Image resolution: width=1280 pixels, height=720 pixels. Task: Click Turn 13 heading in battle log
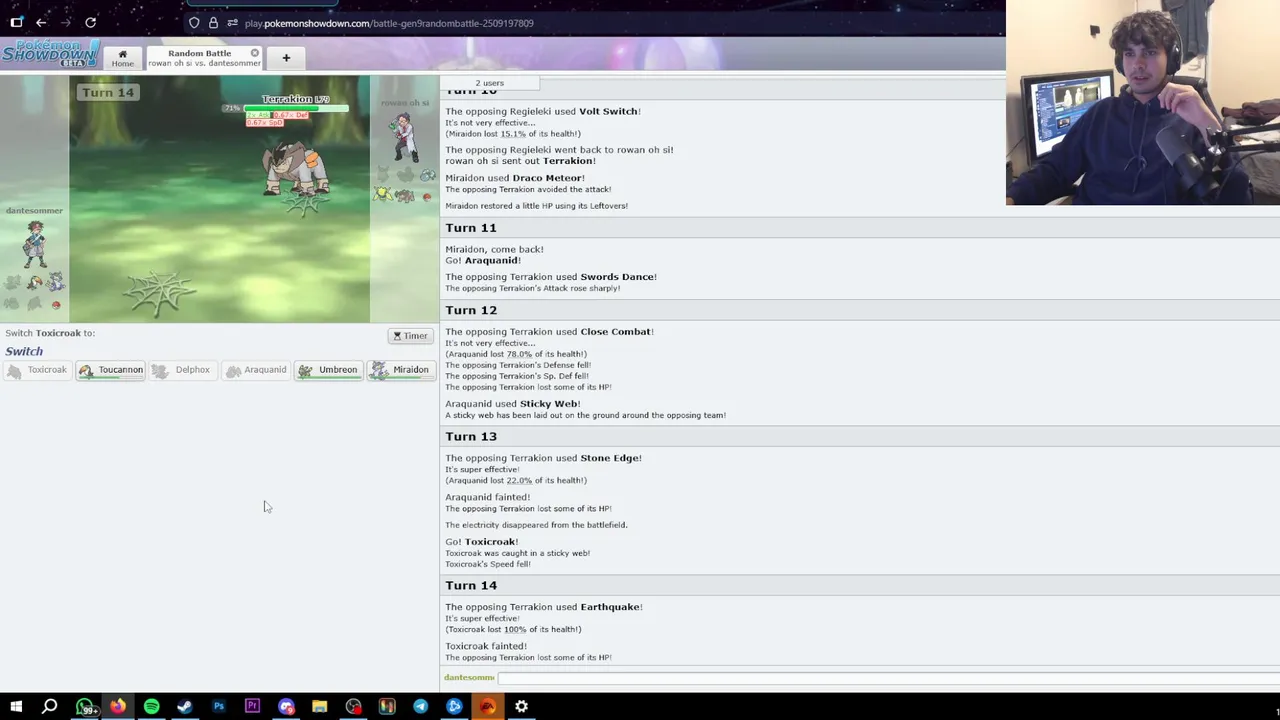tap(471, 437)
